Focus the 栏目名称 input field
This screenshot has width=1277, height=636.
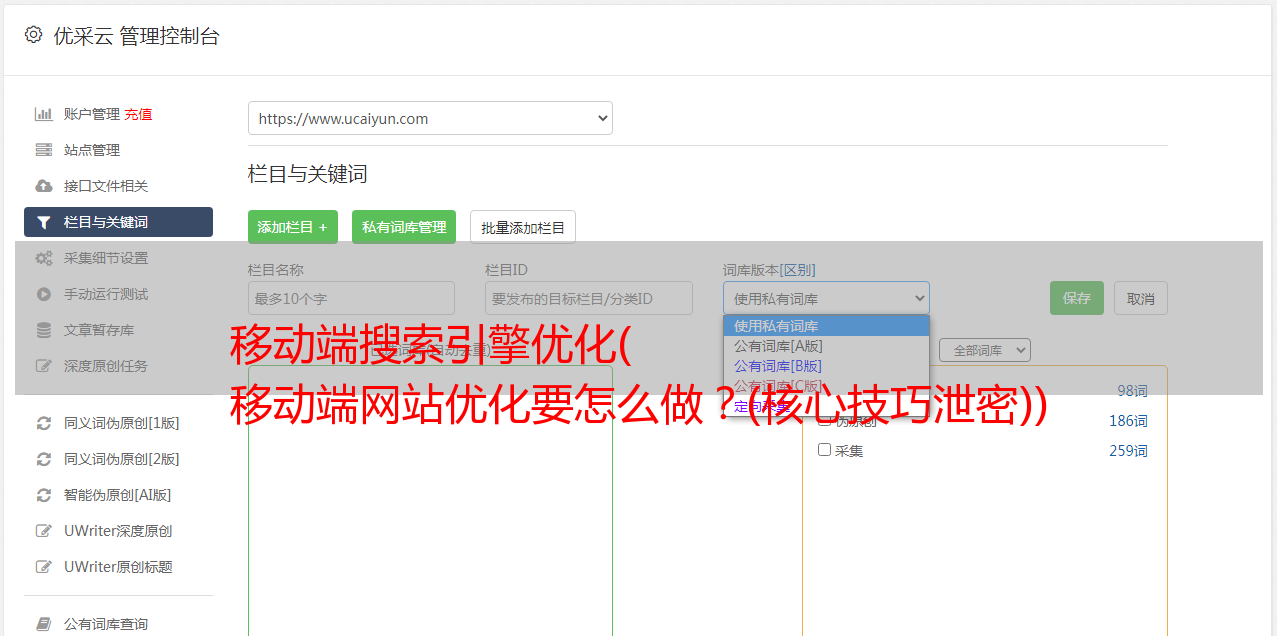[x=351, y=298]
